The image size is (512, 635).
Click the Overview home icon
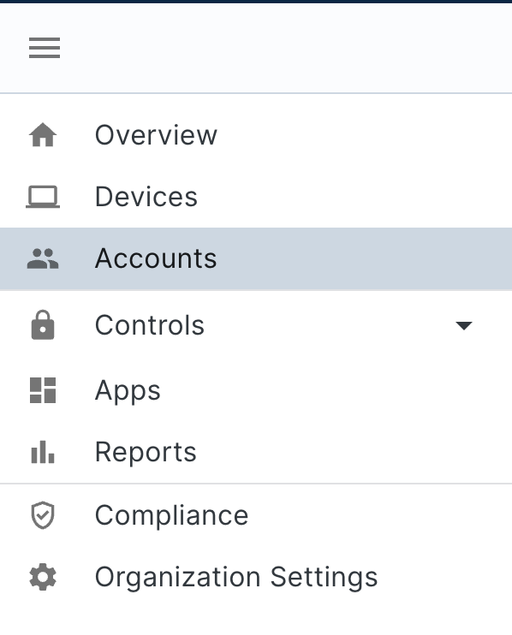click(43, 134)
